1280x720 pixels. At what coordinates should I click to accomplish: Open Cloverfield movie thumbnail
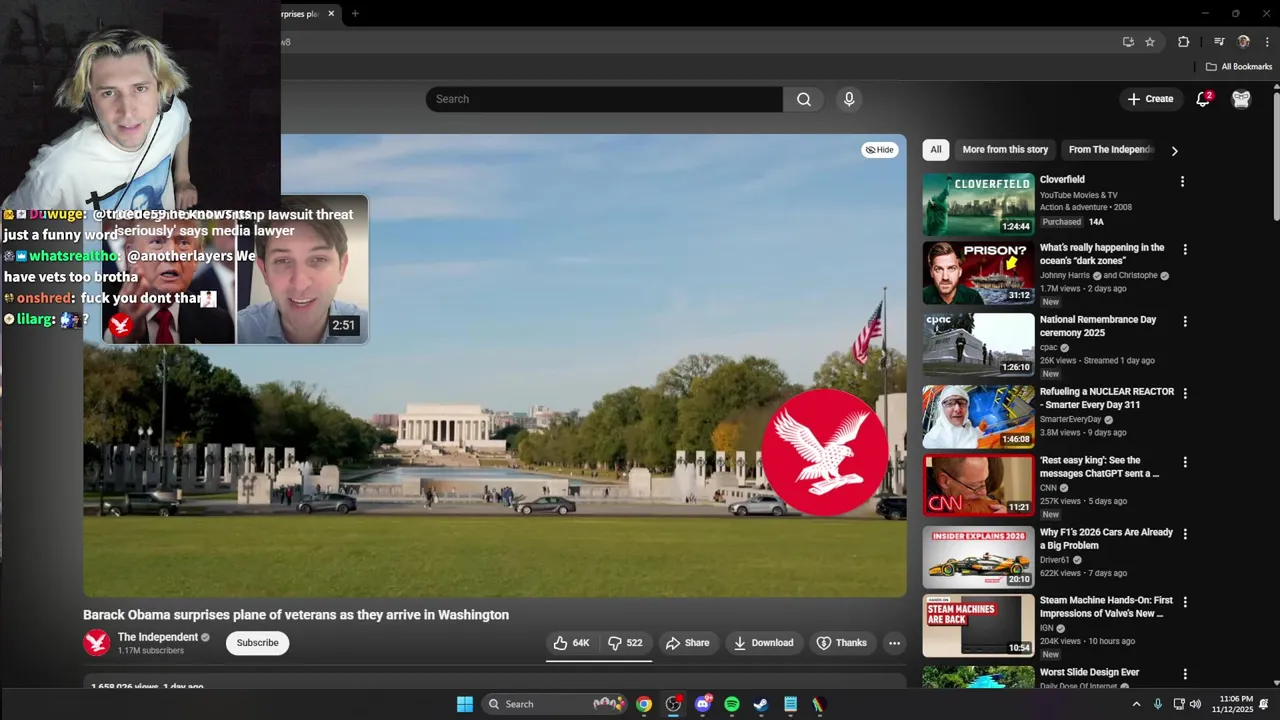click(x=978, y=204)
